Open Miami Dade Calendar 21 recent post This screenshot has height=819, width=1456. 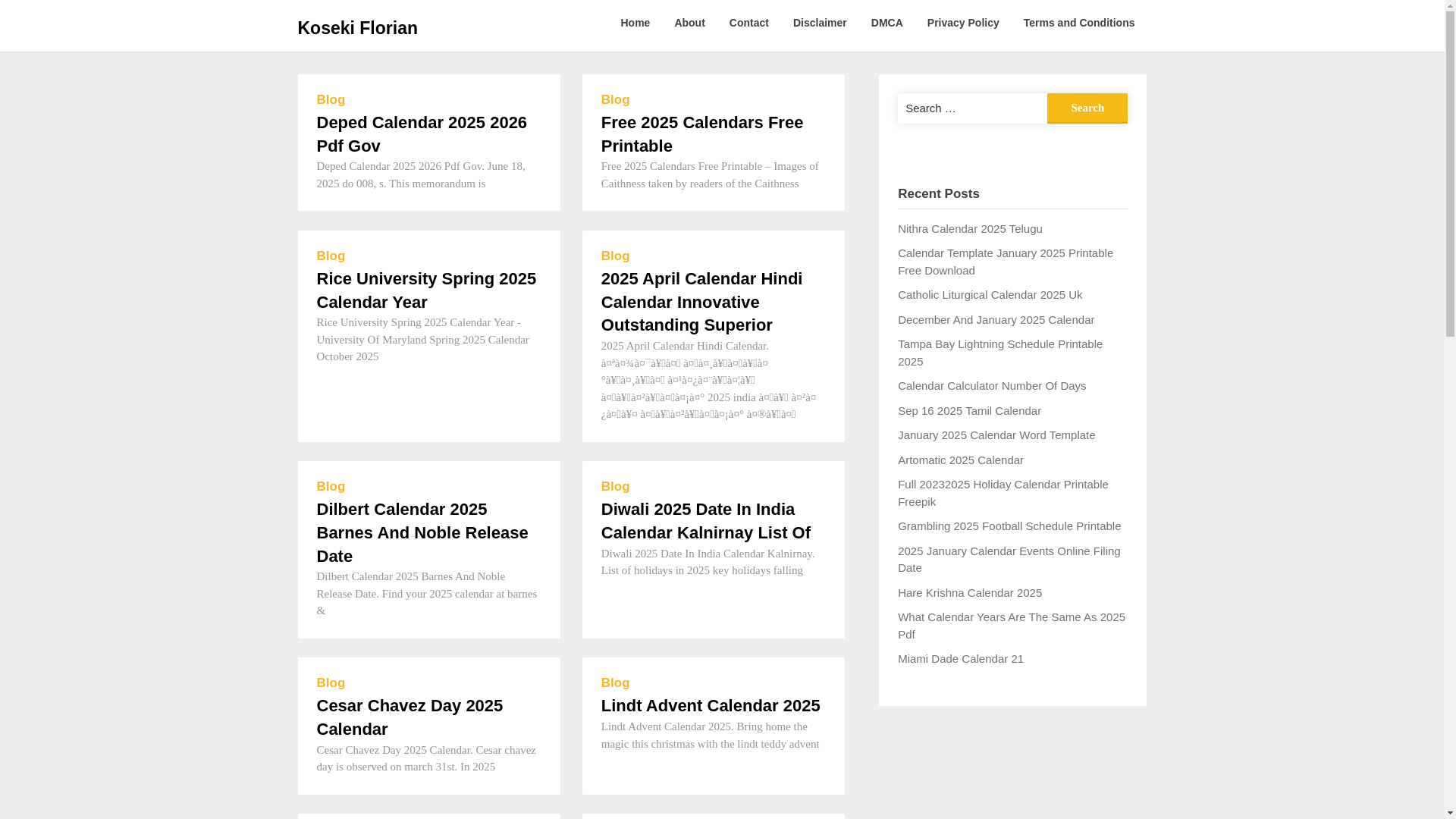pyautogui.click(x=960, y=659)
